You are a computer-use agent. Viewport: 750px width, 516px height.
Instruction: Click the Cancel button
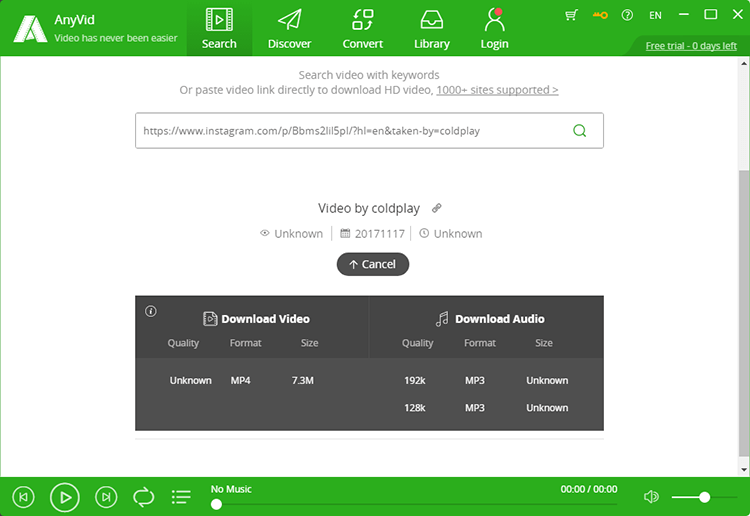[373, 264]
